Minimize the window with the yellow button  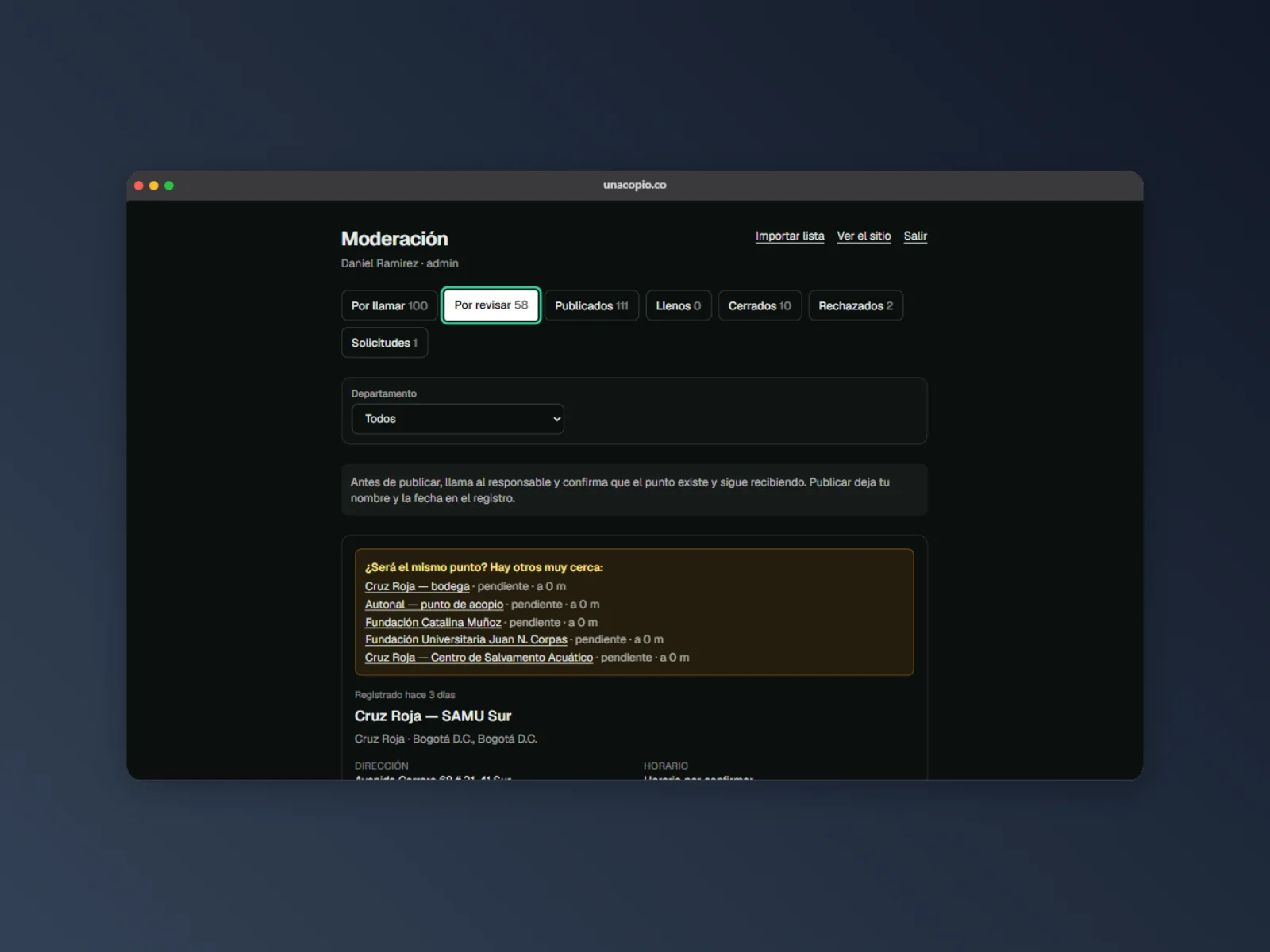click(x=154, y=186)
